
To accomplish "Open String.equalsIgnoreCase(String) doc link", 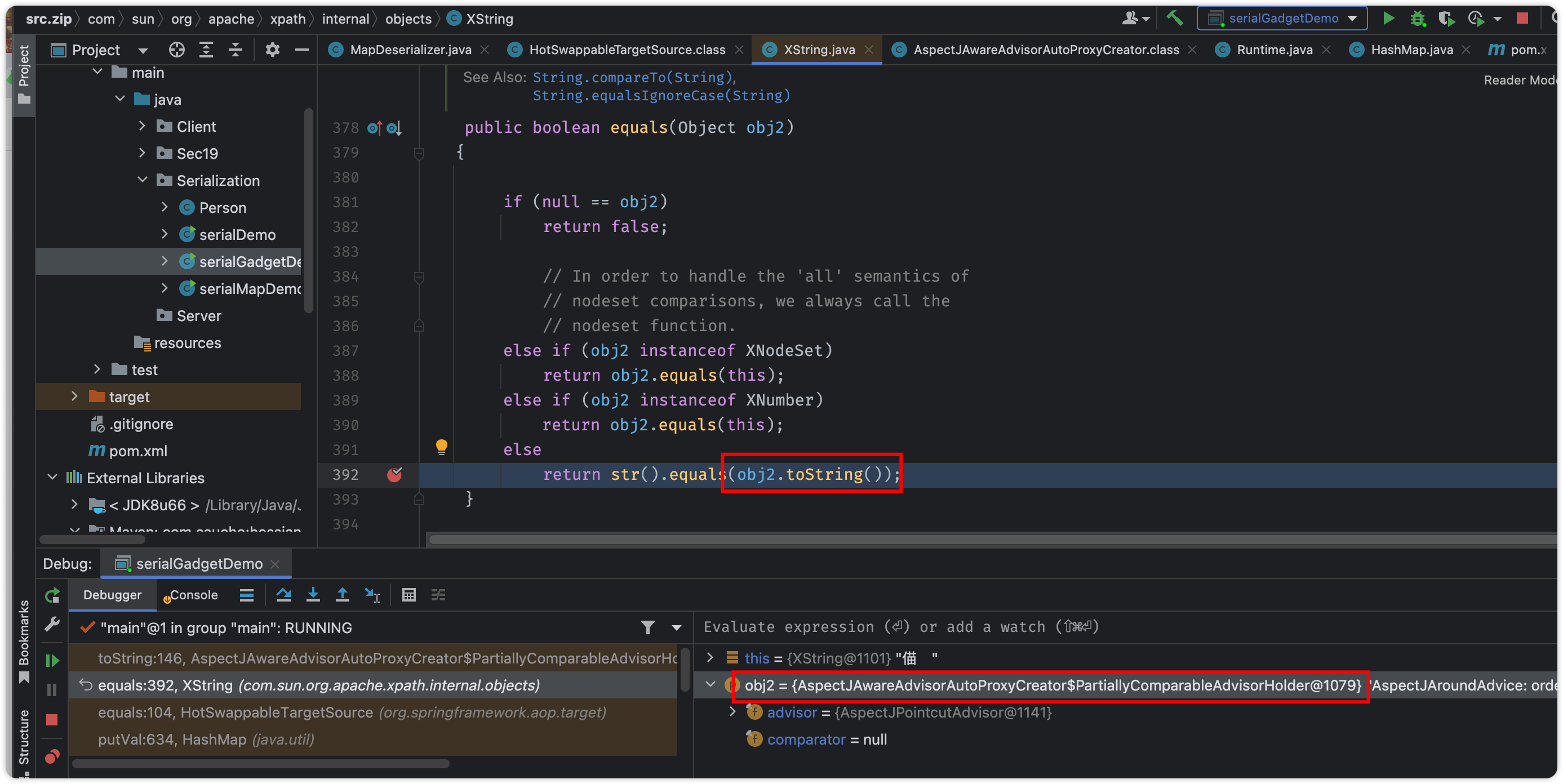I will [661, 96].
